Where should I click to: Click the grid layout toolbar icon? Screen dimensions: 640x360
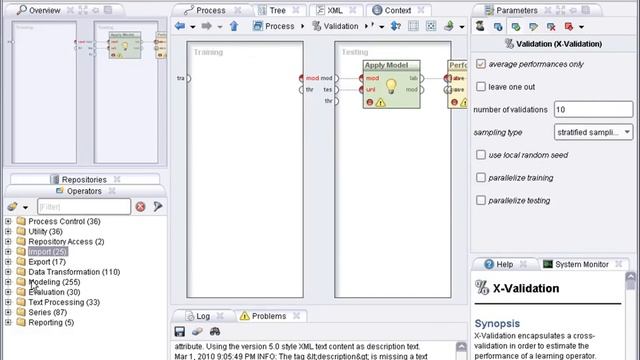[413, 26]
